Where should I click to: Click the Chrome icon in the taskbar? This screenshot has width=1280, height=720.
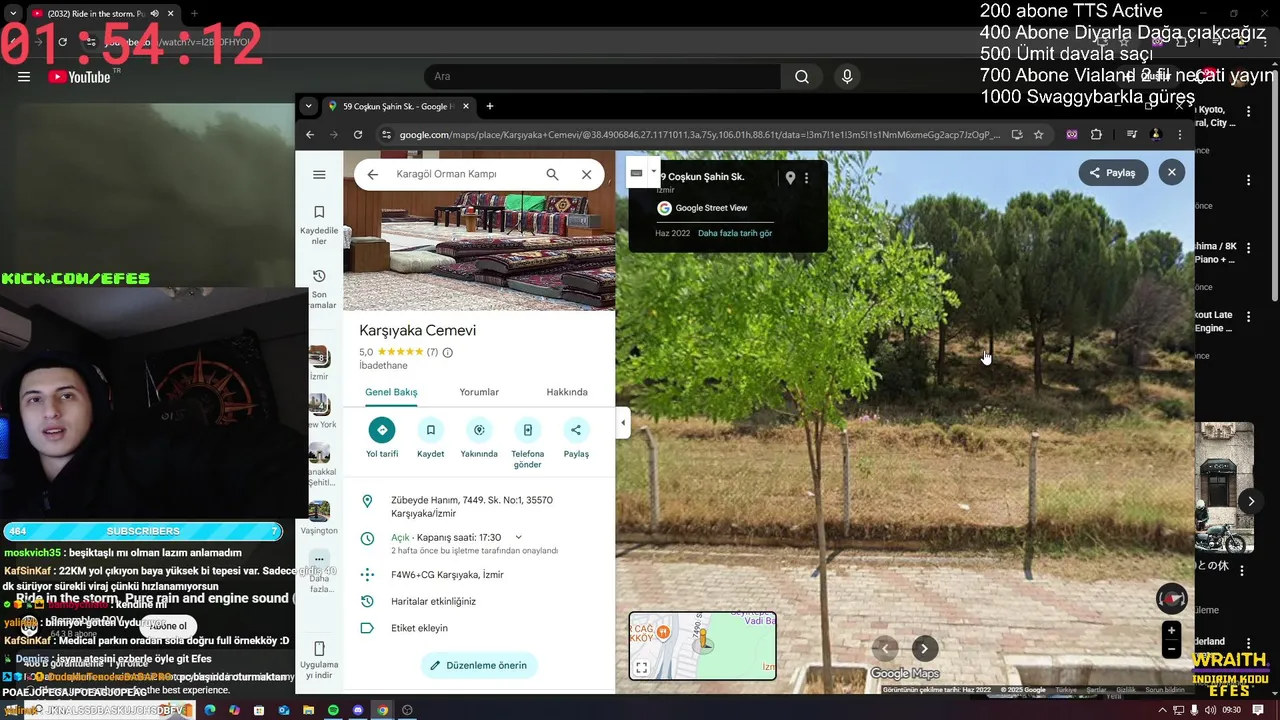pyautogui.click(x=382, y=710)
